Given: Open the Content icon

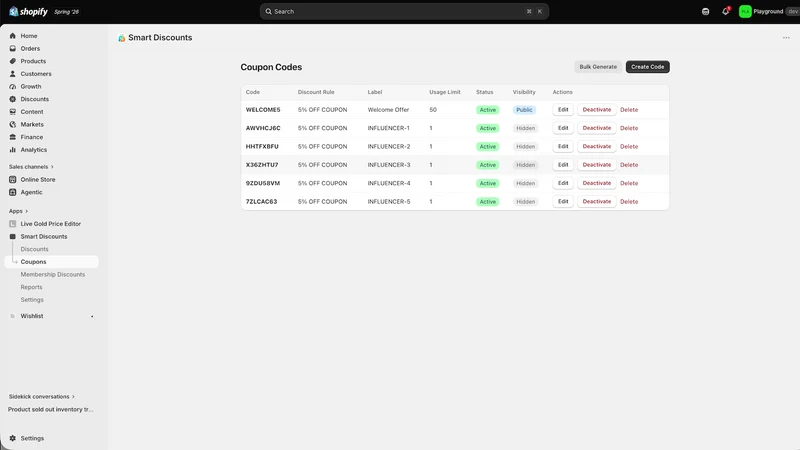Looking at the screenshot, I should click(13, 112).
